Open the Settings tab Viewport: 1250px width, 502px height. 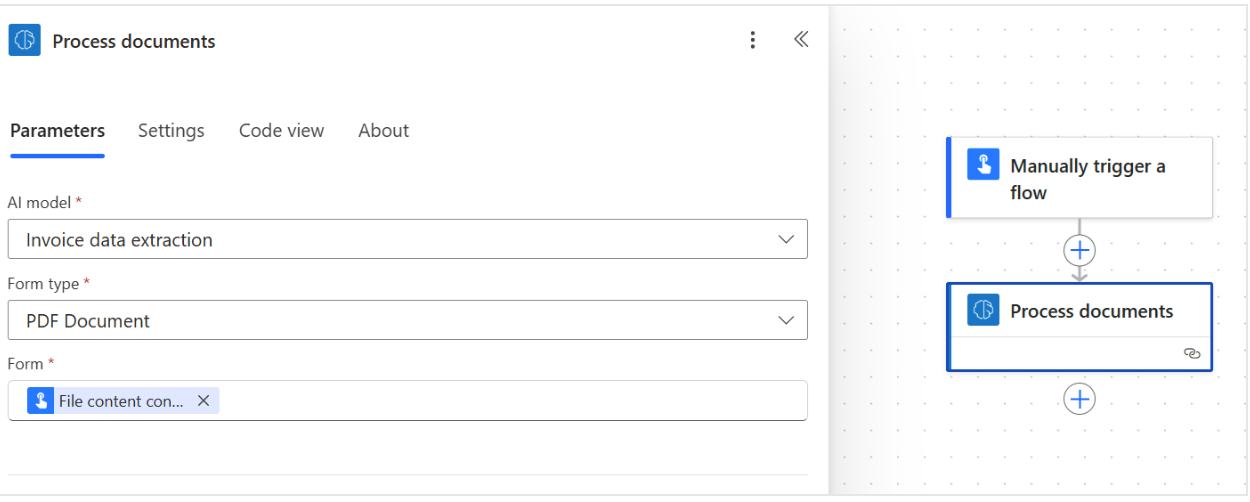(171, 131)
